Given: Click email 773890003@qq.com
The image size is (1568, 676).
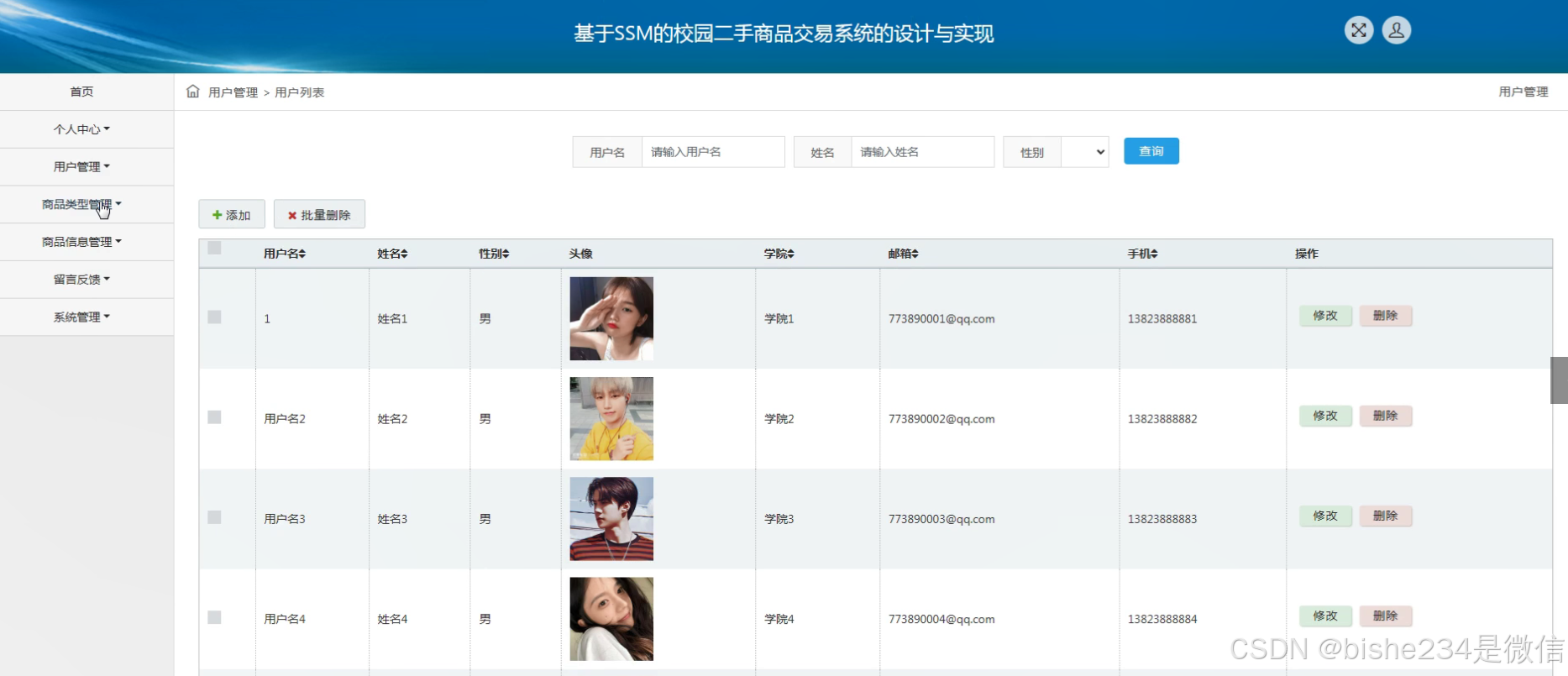Looking at the screenshot, I should pyautogui.click(x=941, y=519).
